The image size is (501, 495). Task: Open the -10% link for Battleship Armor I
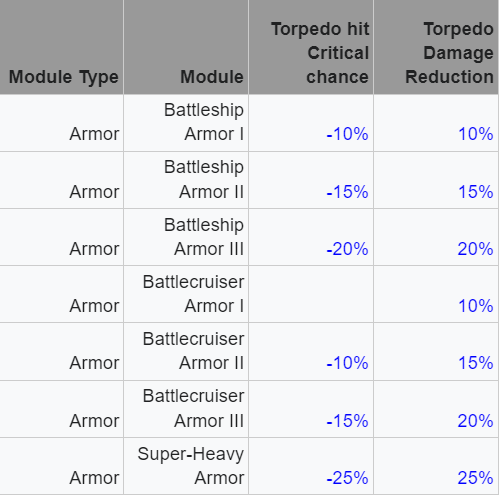pos(347,134)
